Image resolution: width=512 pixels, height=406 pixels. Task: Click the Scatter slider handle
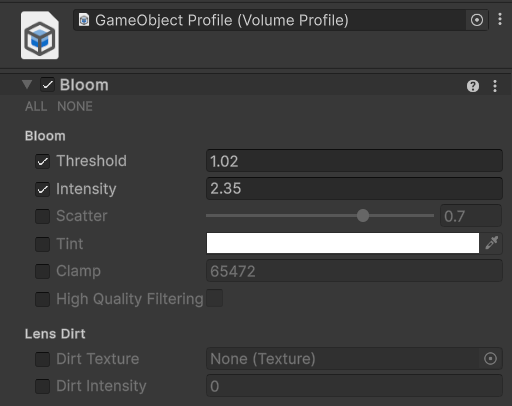(363, 216)
